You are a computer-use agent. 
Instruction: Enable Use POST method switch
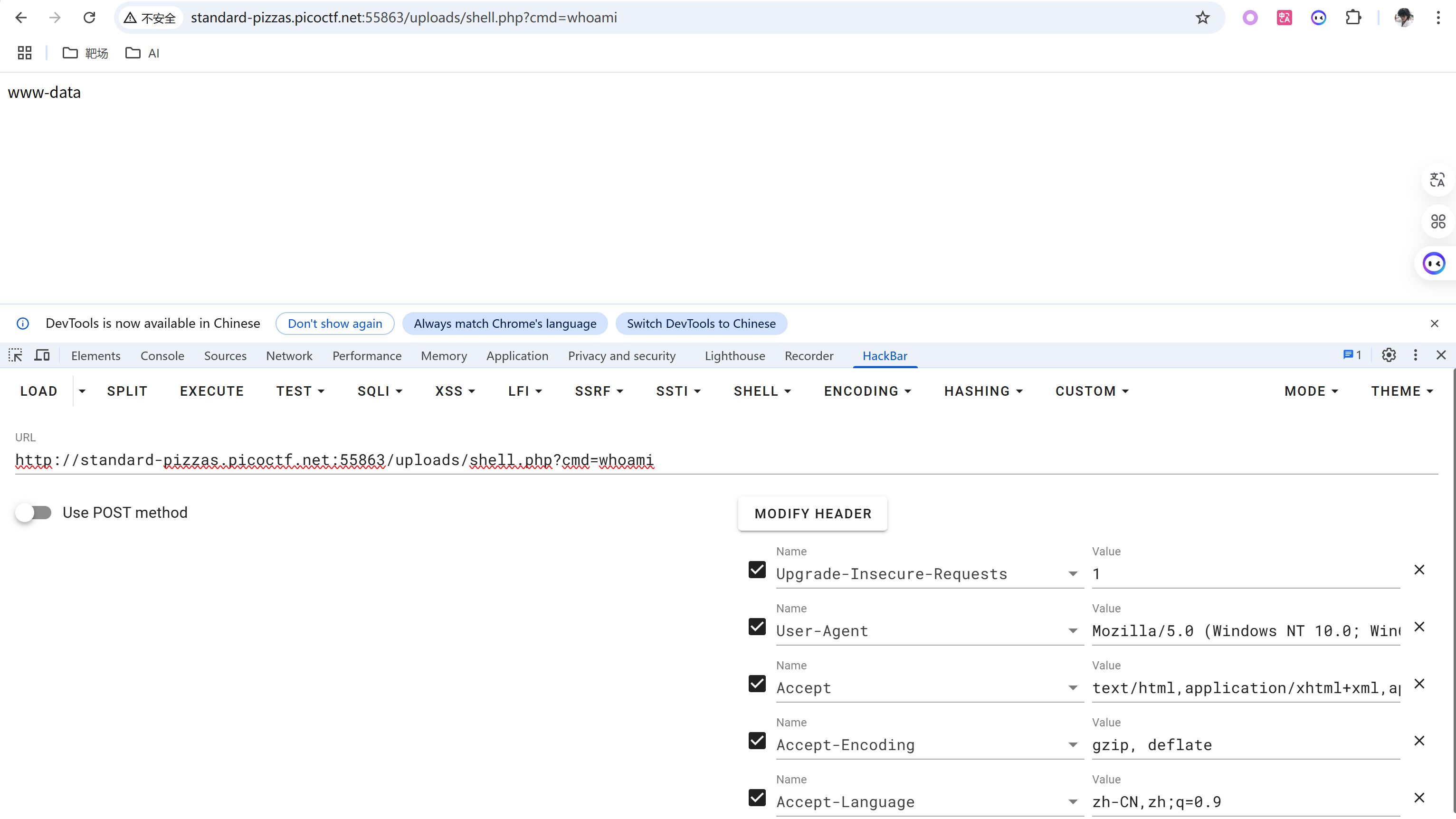(x=33, y=513)
